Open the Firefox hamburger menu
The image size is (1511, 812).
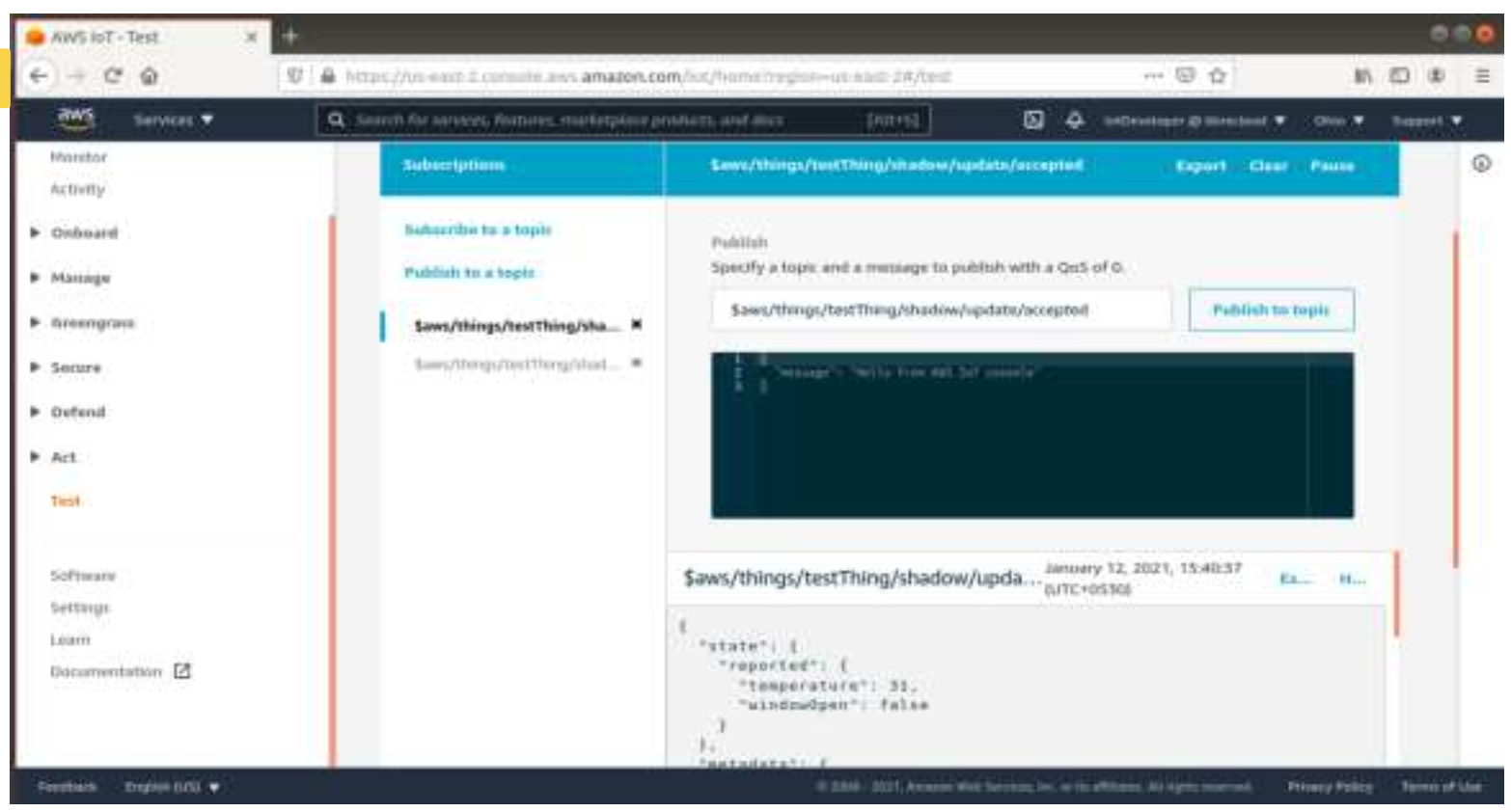tap(1482, 75)
